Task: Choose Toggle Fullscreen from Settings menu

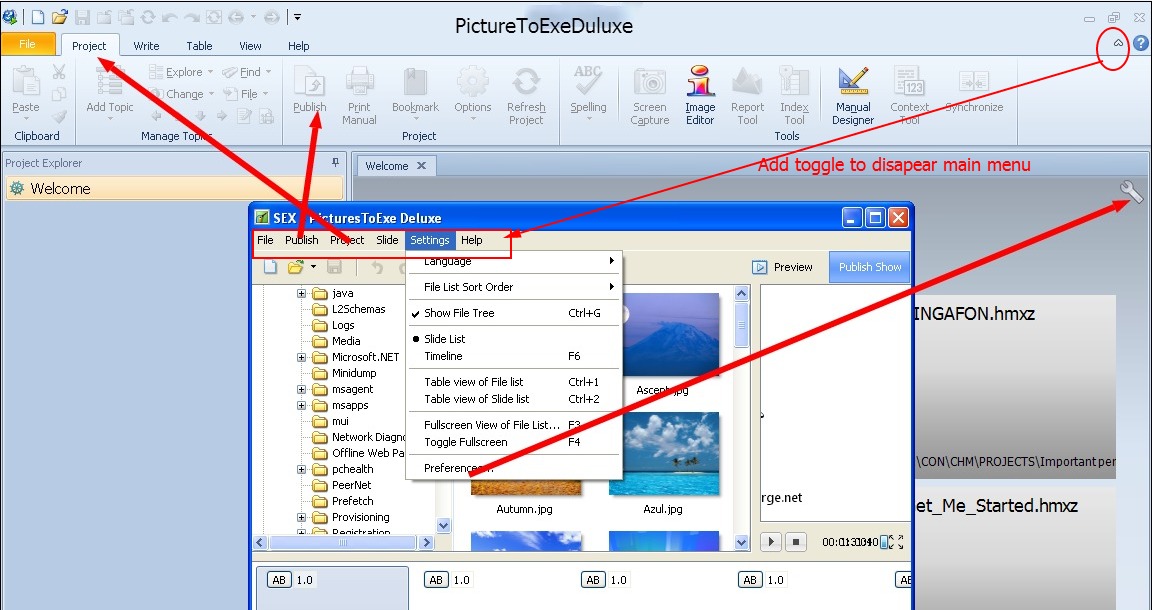Action: pos(465,442)
